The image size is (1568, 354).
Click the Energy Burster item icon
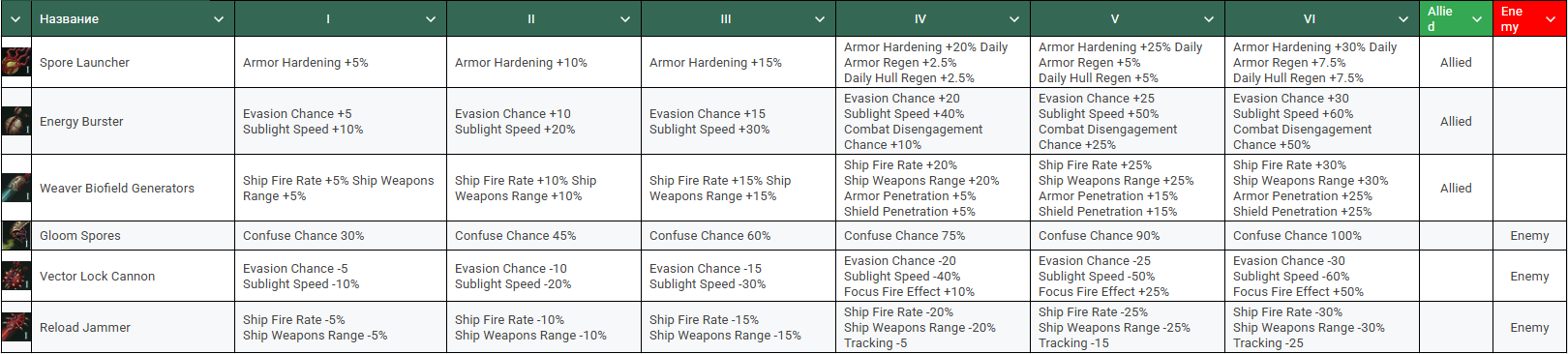[16, 121]
